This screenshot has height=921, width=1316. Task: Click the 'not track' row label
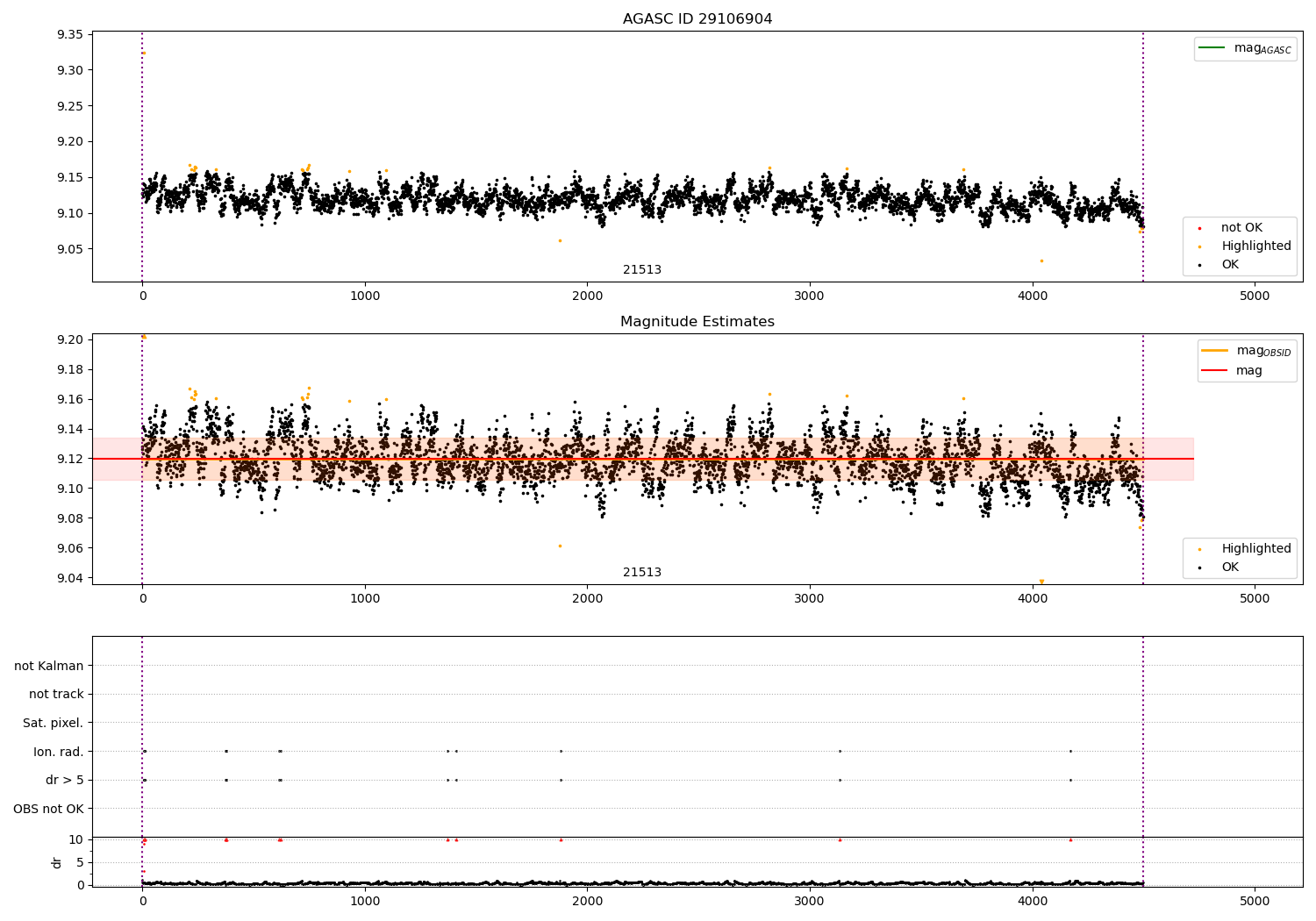point(56,695)
